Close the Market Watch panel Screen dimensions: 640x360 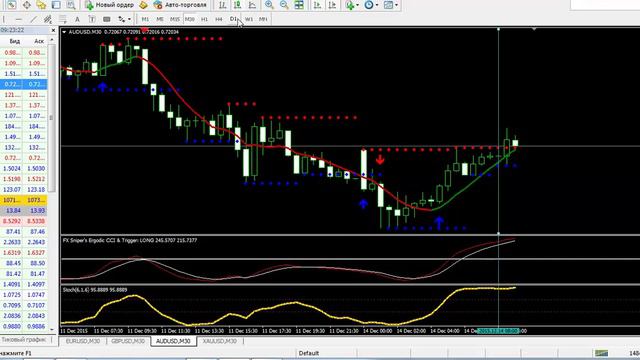pos(53,30)
